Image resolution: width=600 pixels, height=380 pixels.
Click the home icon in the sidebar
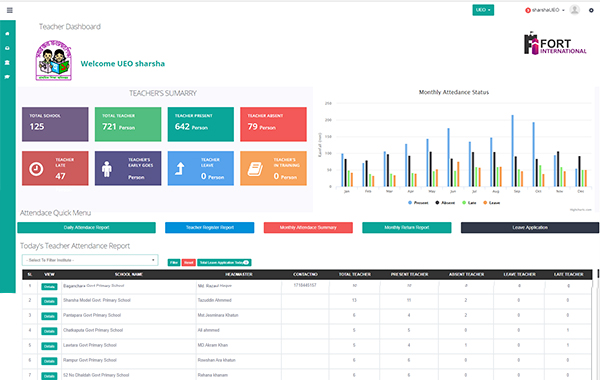7,34
